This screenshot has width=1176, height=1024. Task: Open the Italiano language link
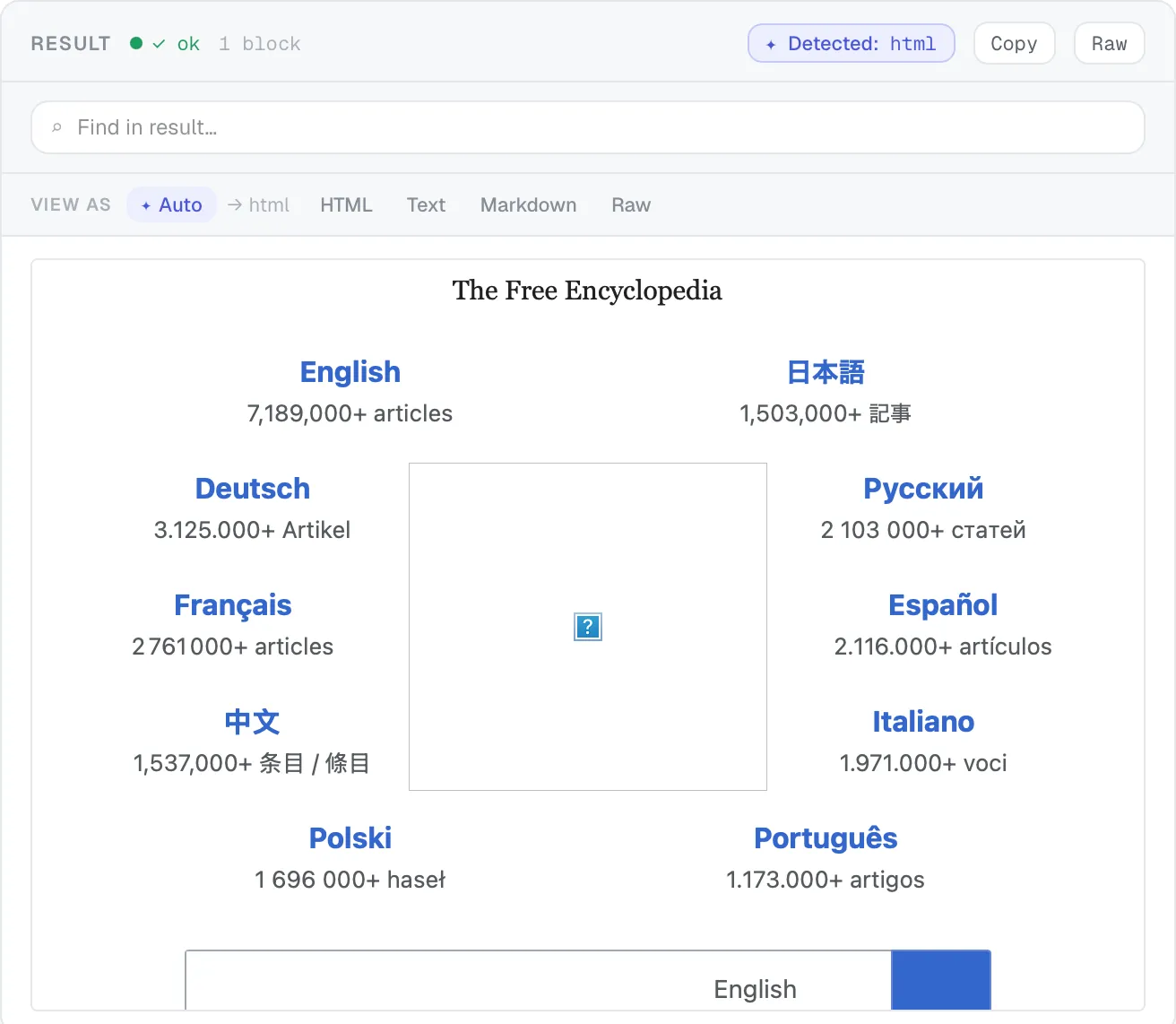(923, 721)
